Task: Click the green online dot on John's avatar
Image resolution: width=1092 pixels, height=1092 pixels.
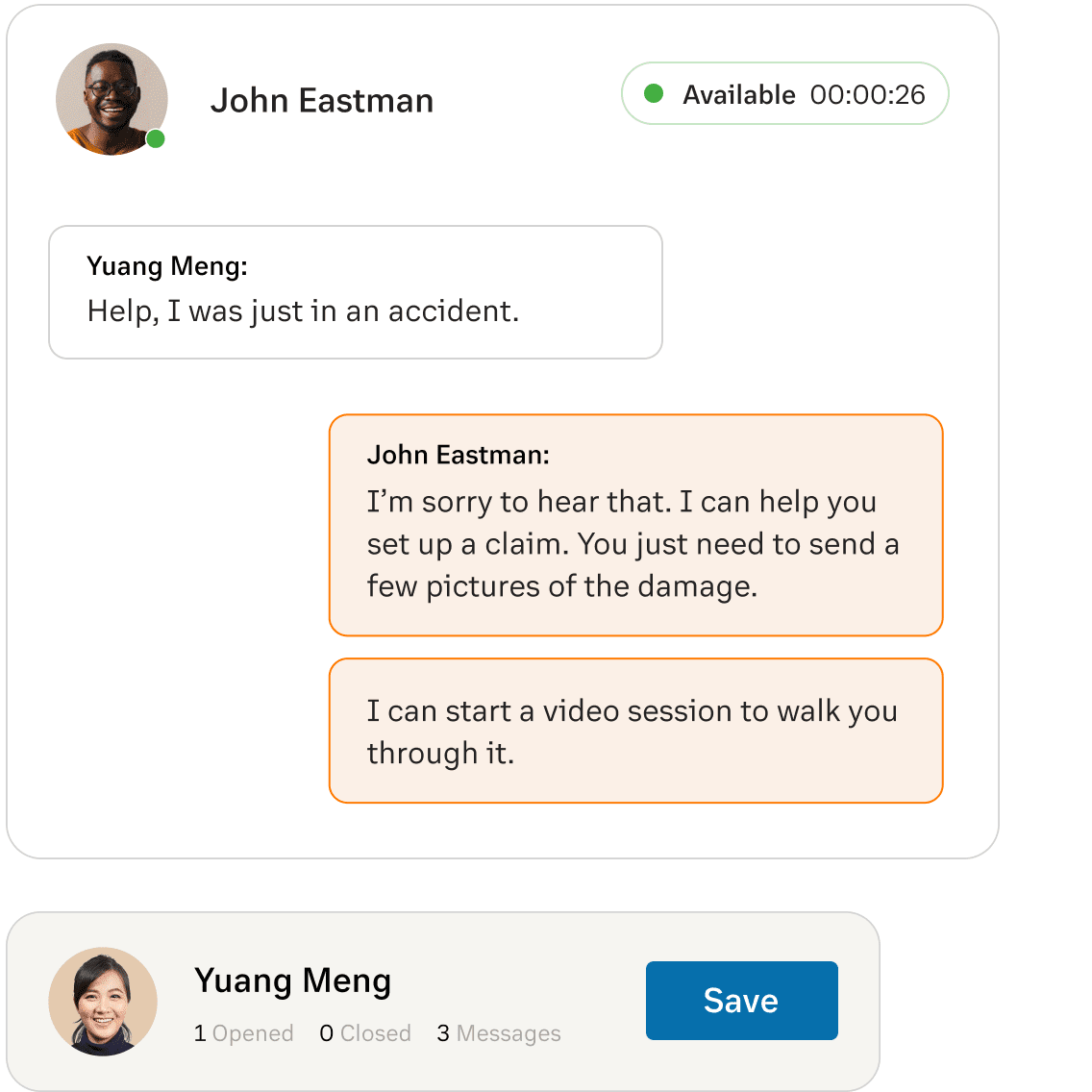Action: [156, 139]
